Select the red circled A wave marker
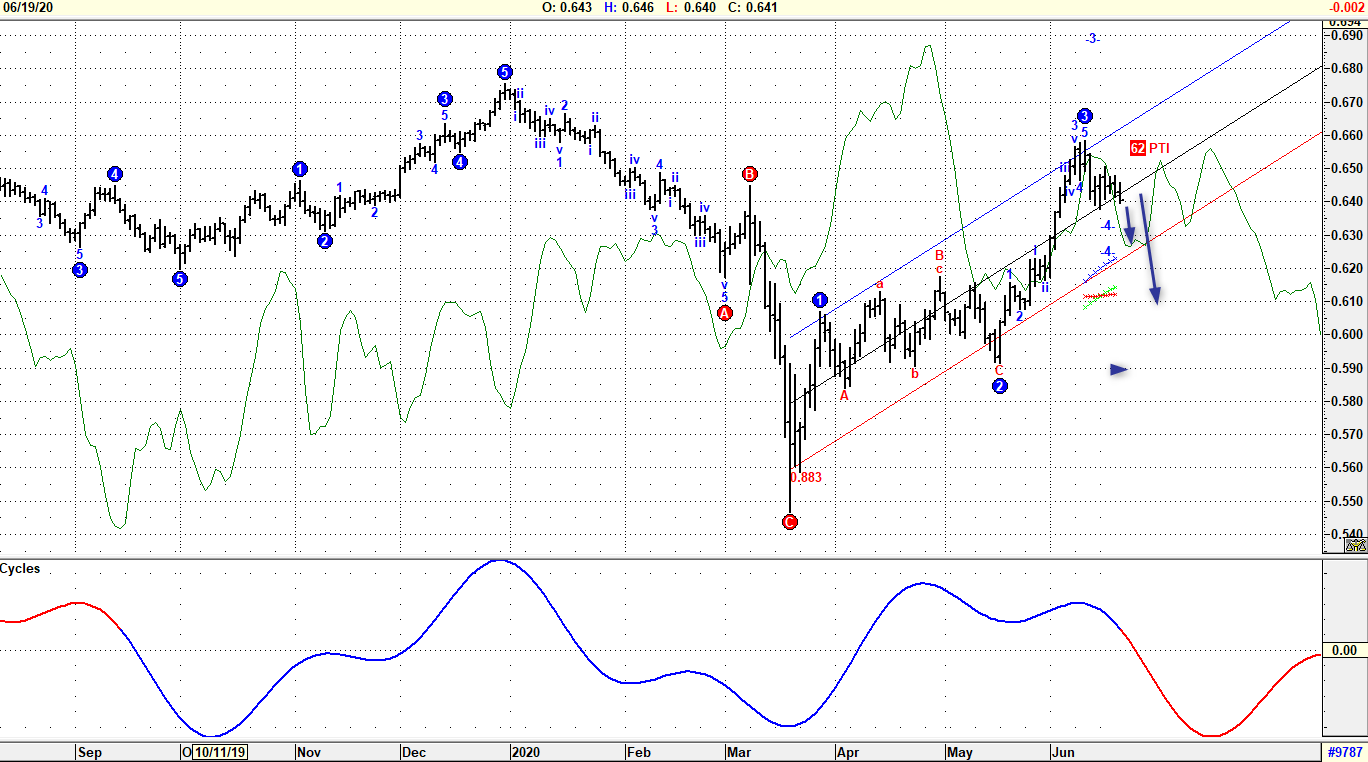 [x=726, y=313]
